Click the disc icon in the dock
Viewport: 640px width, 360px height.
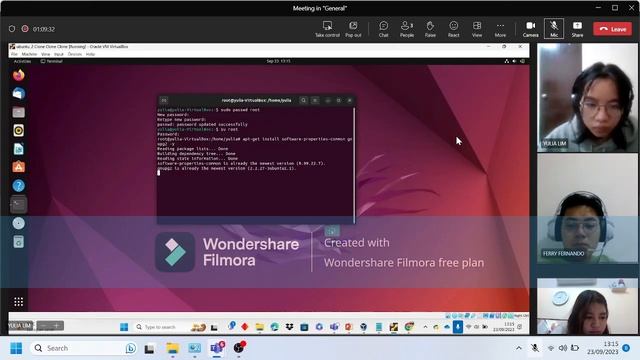point(18,223)
